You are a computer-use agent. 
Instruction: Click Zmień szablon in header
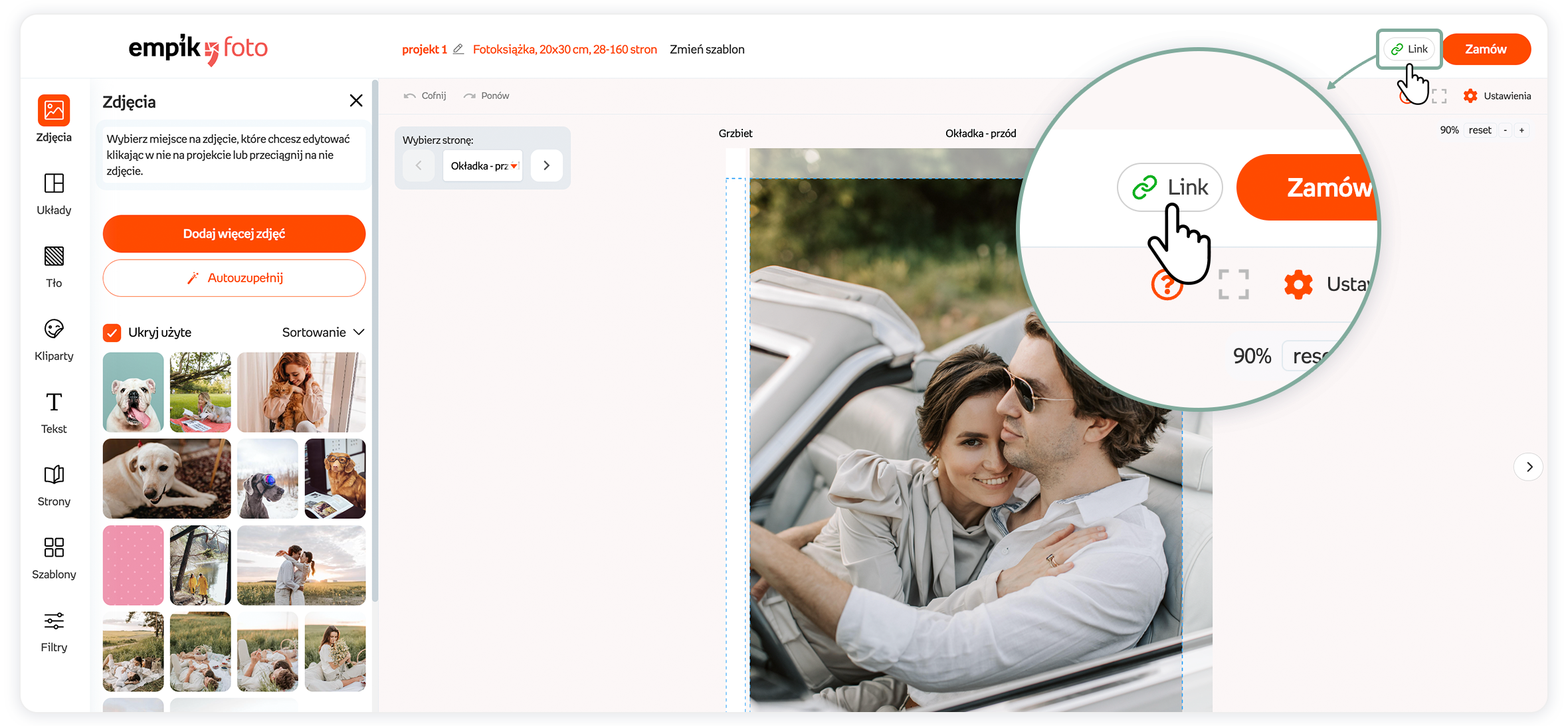click(x=707, y=49)
